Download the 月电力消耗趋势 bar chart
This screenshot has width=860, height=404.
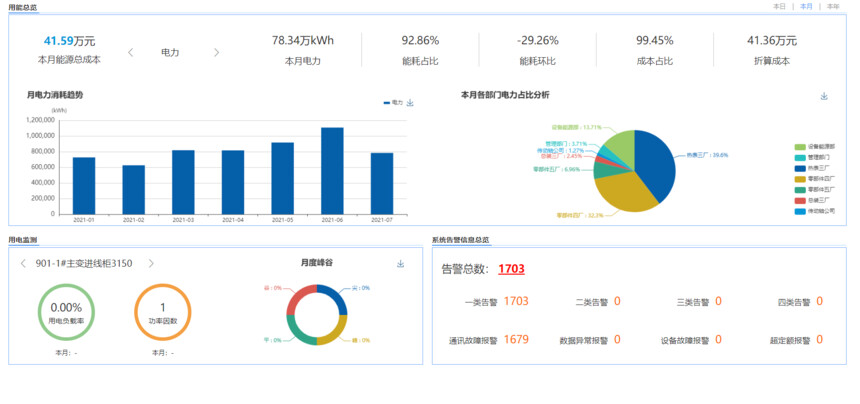(x=410, y=103)
